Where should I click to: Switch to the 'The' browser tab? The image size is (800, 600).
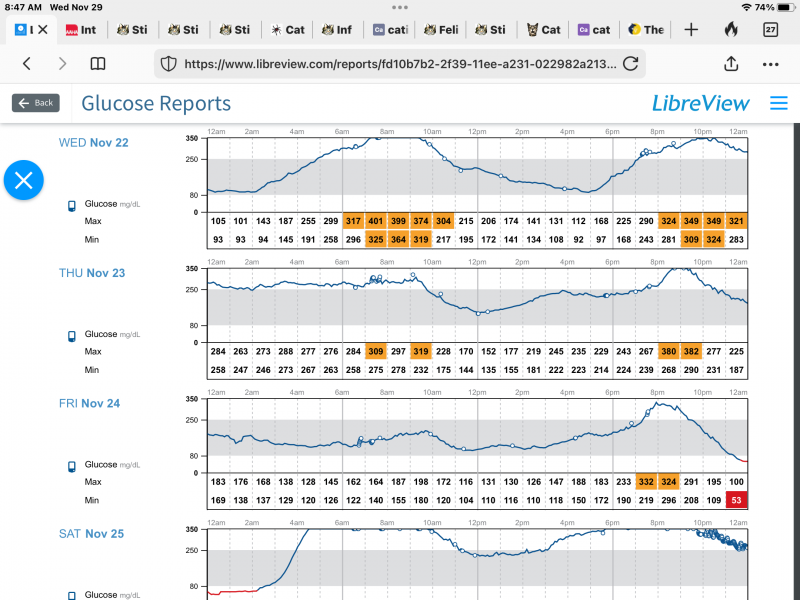point(645,30)
